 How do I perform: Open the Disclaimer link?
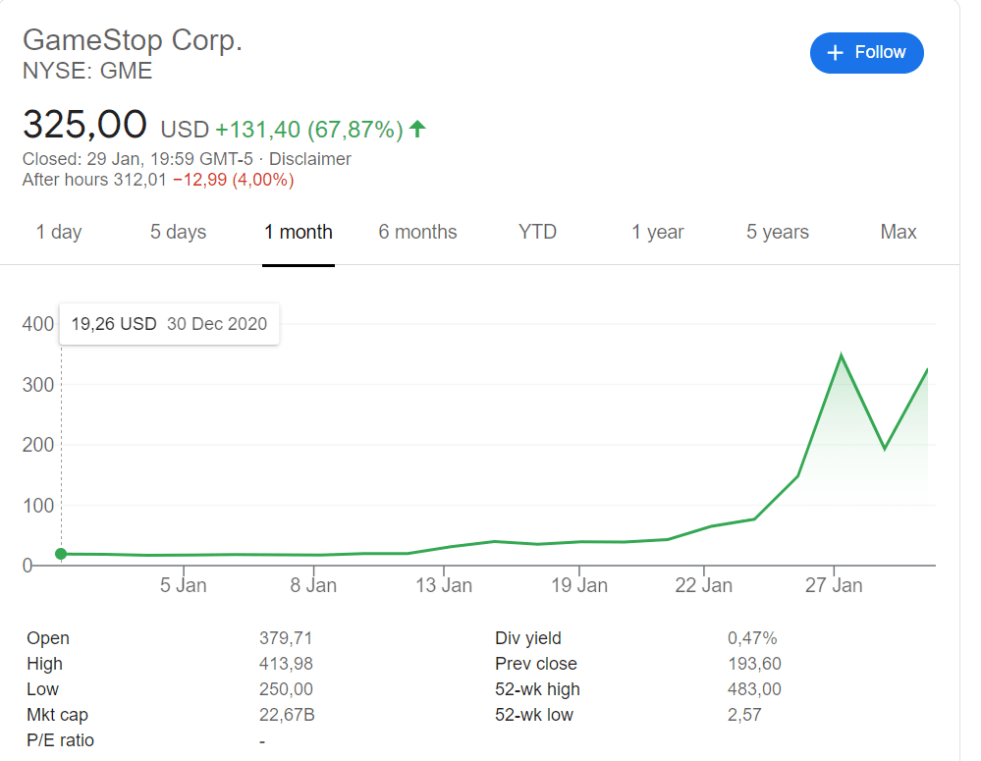(x=310, y=159)
